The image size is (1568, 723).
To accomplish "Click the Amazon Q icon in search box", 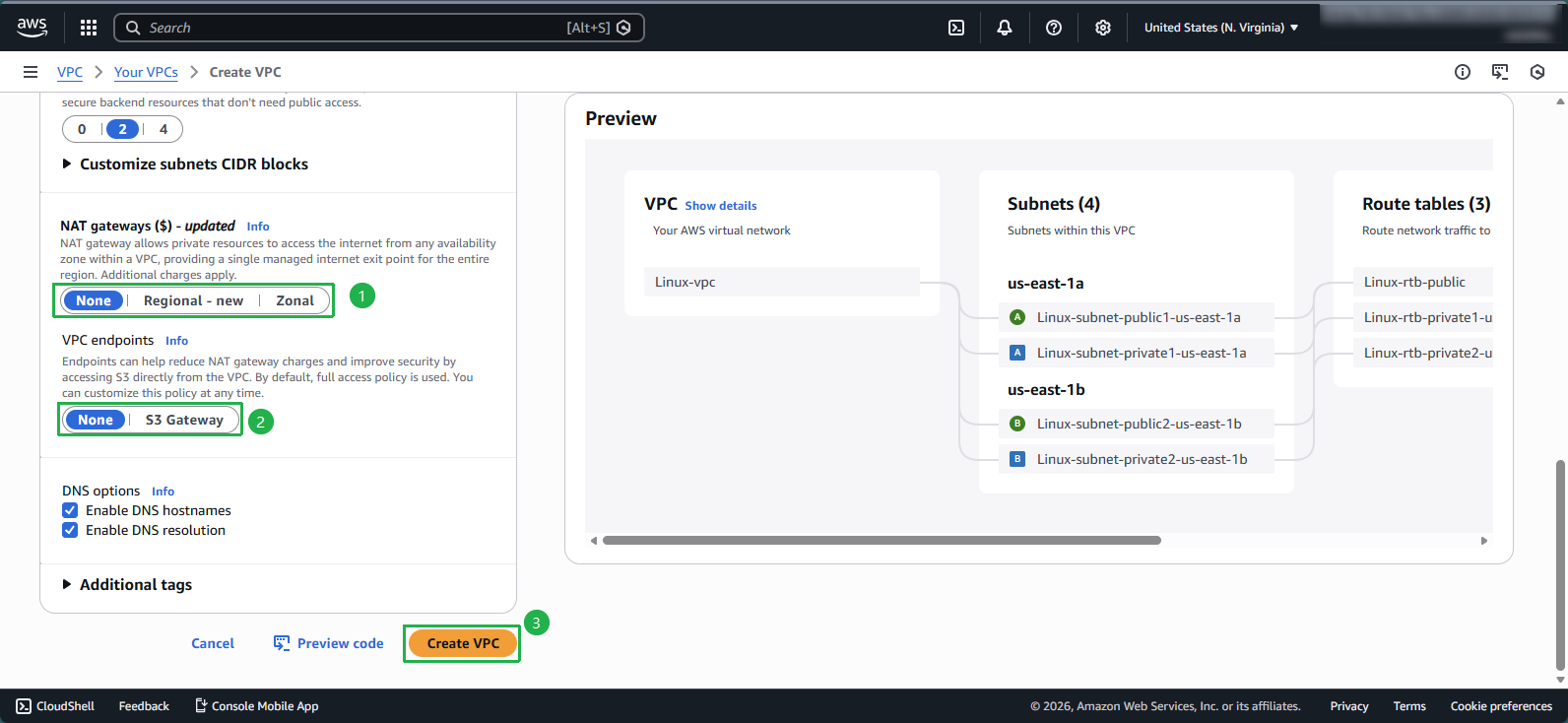I will tap(623, 28).
